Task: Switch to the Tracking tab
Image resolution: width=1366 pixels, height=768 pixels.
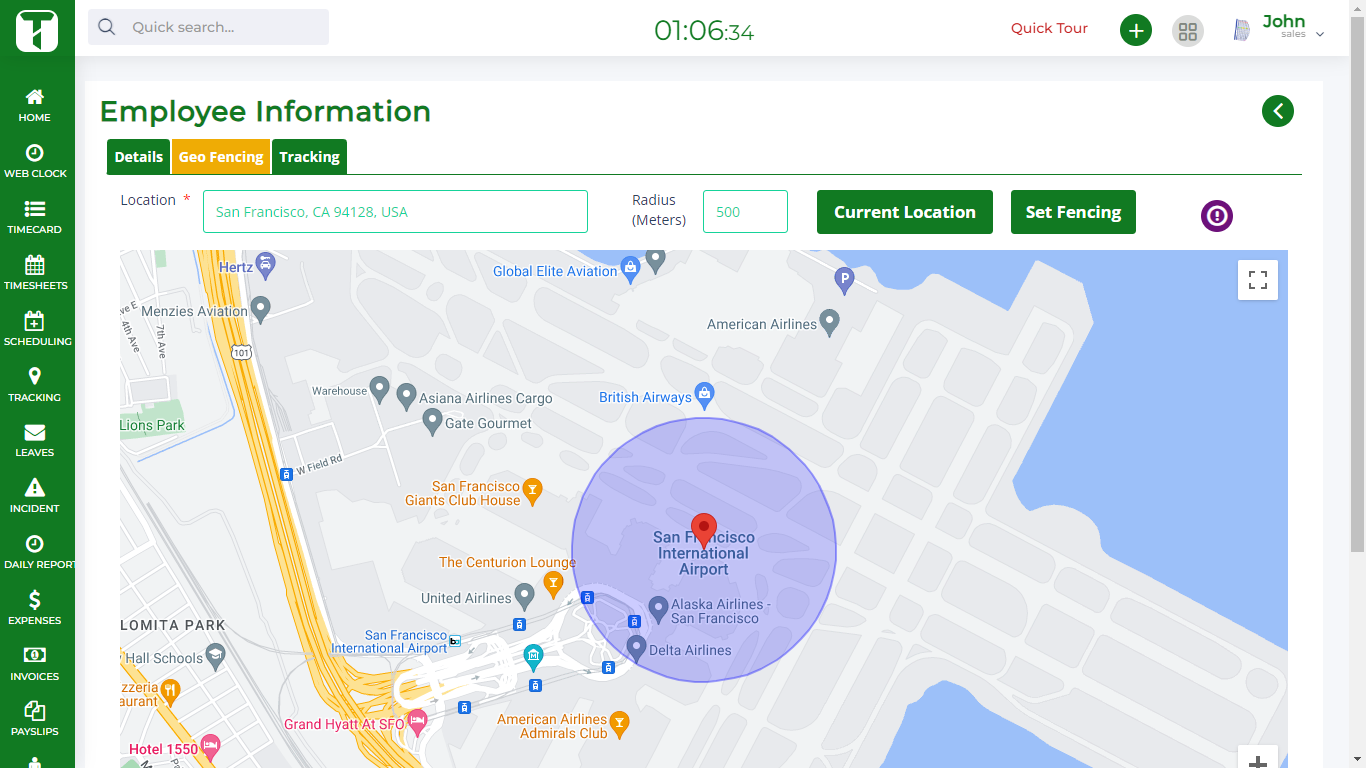Action: [309, 157]
